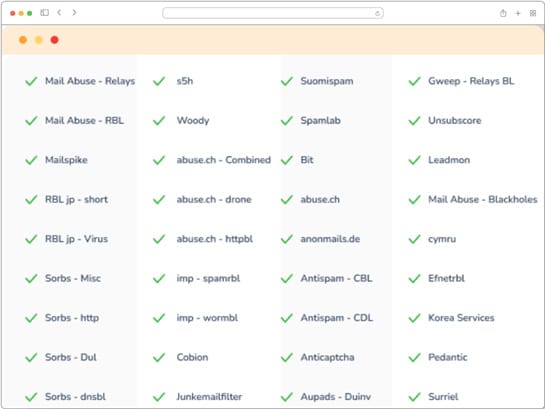Click checkmark beside Gweep - Relays BL
Screen dimensions: 545x409
tap(415, 81)
